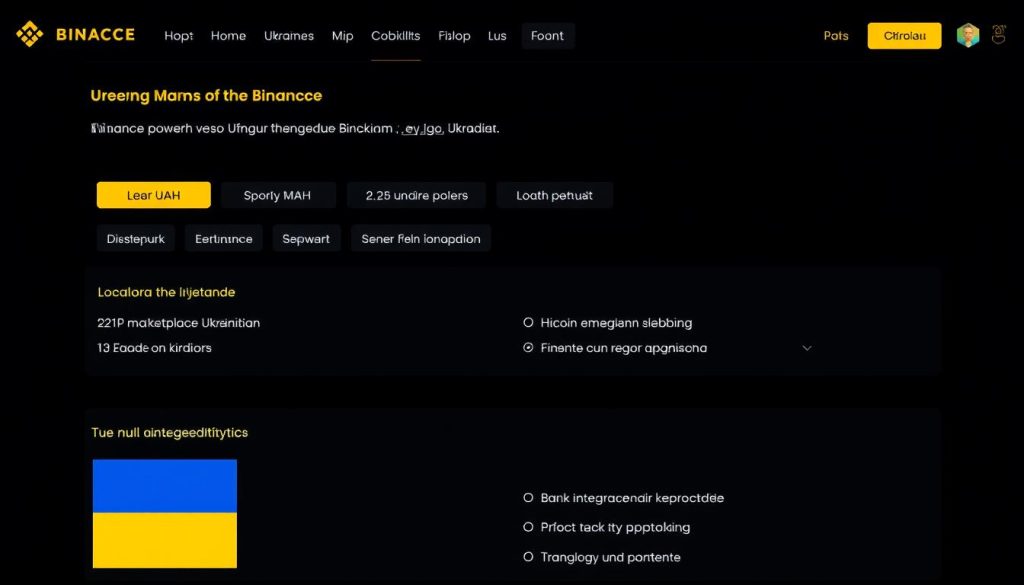The height and width of the screenshot is (585, 1024).
Task: Click 'Ureeing Marns of the Binancce' heading
Action: [206, 96]
